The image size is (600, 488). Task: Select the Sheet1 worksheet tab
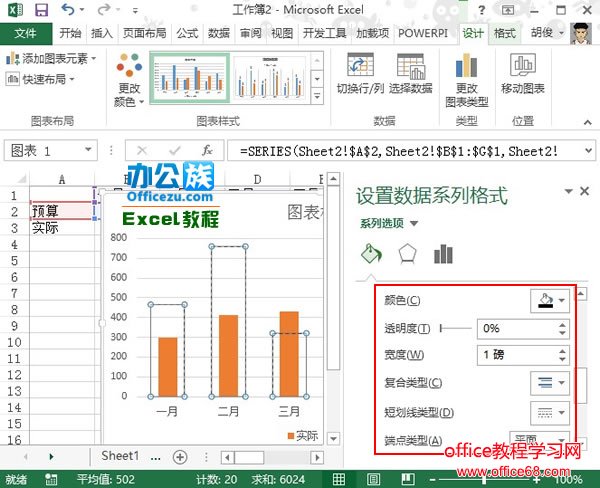(x=120, y=456)
